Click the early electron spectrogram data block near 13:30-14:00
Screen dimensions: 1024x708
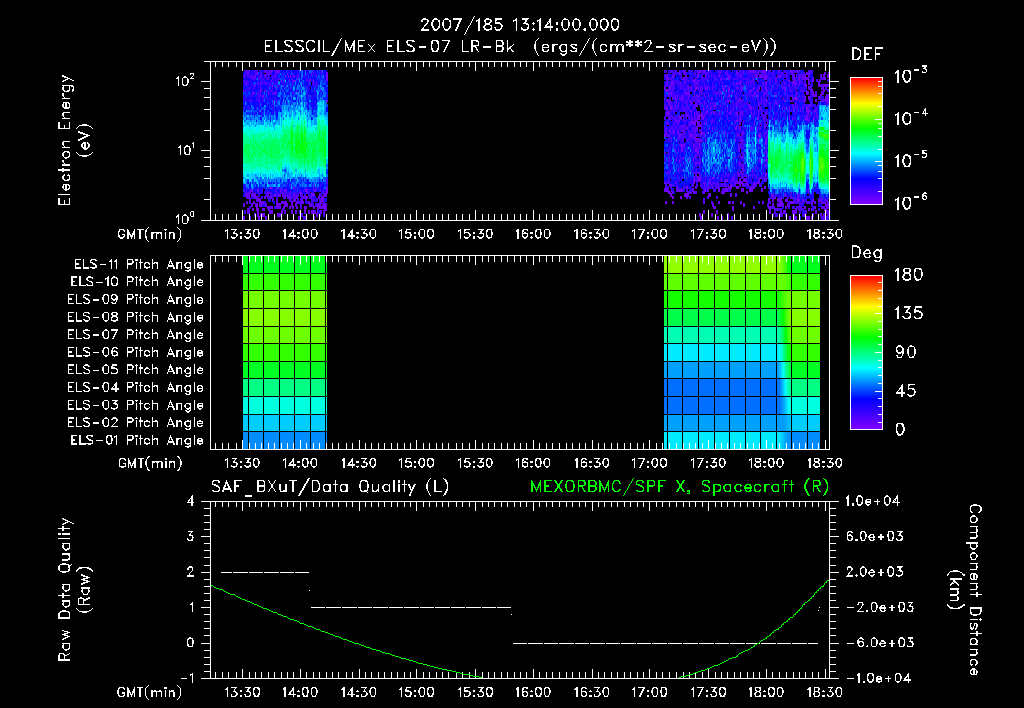pos(285,144)
